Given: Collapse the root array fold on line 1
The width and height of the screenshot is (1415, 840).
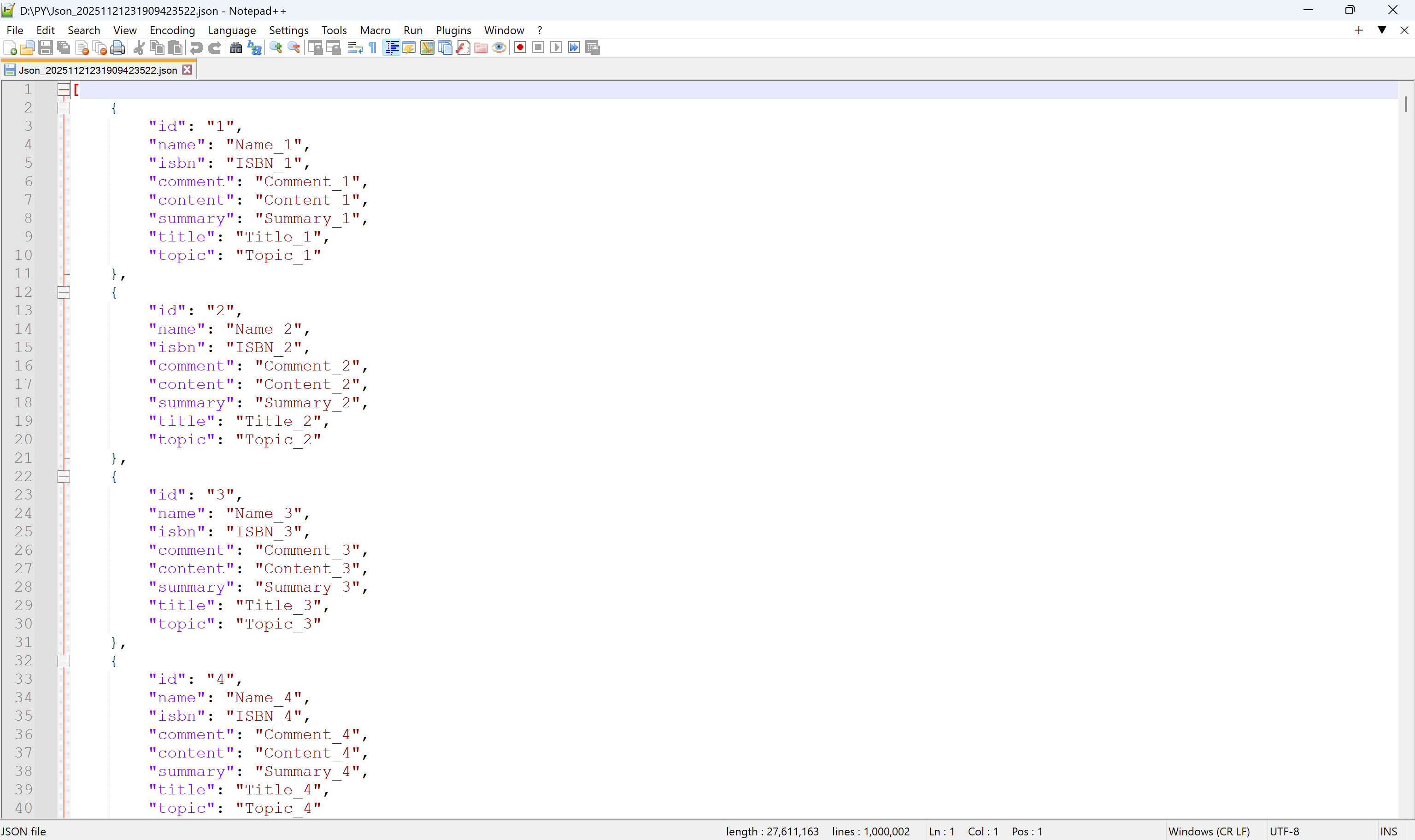Looking at the screenshot, I should pos(64,89).
